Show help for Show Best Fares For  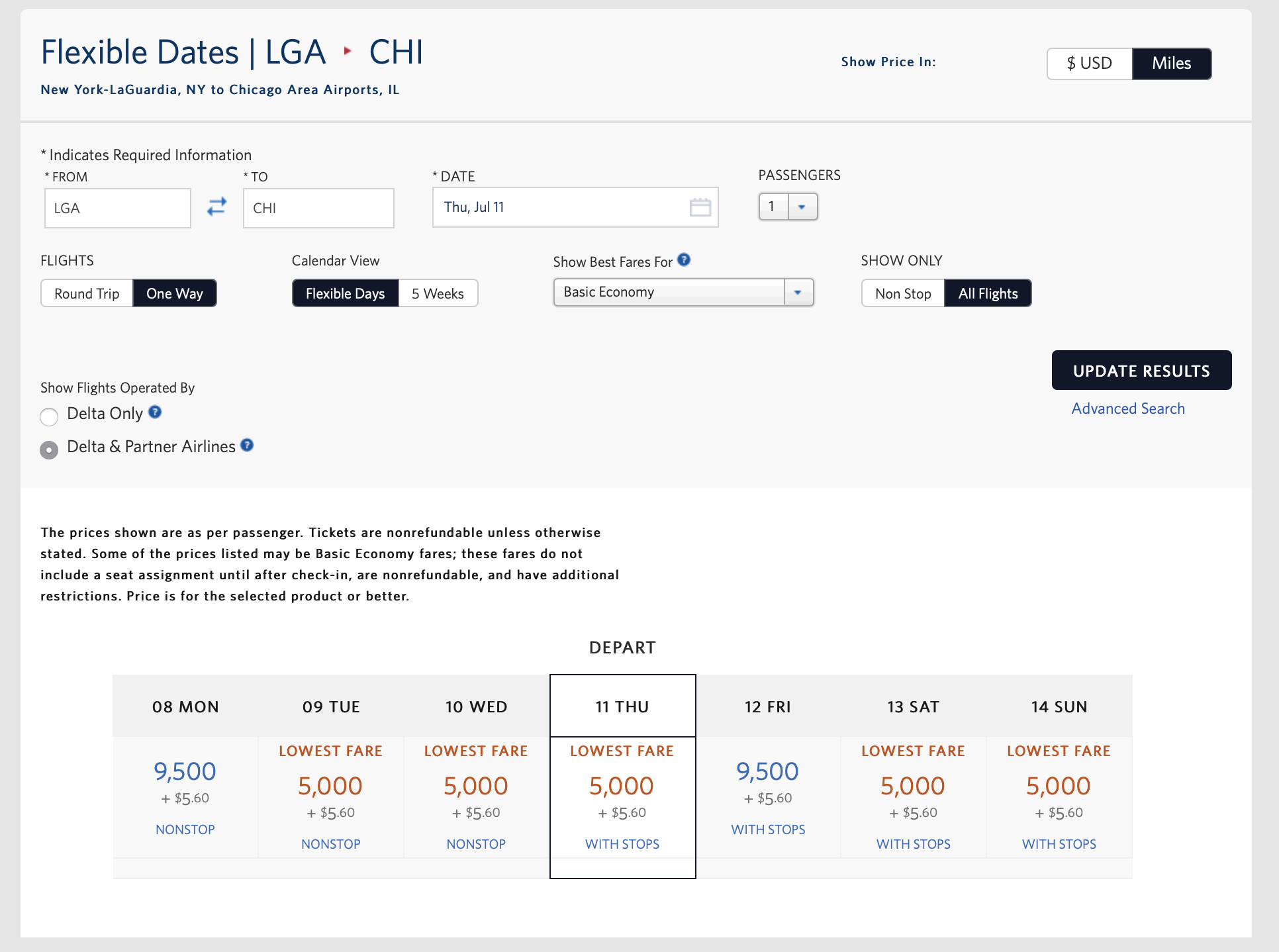click(685, 260)
